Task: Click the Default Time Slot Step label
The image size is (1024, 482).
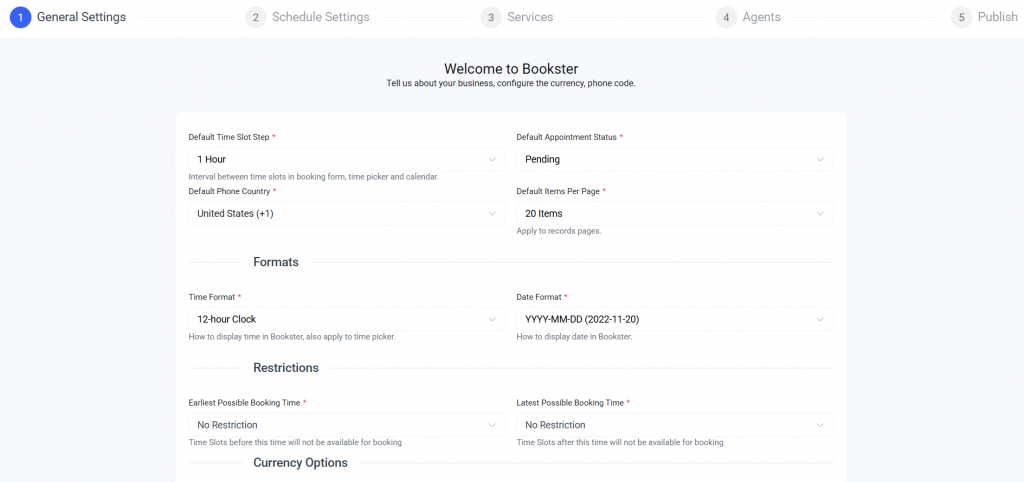Action: tap(232, 137)
